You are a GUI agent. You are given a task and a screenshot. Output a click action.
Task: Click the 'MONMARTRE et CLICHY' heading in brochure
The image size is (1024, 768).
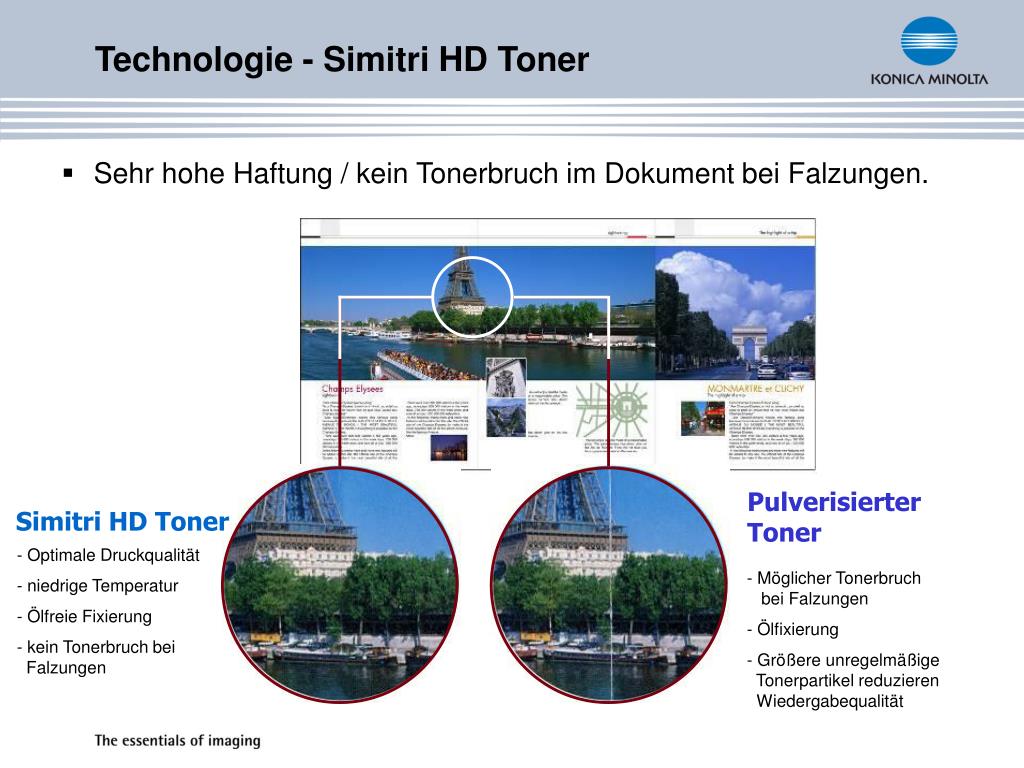[x=756, y=388]
